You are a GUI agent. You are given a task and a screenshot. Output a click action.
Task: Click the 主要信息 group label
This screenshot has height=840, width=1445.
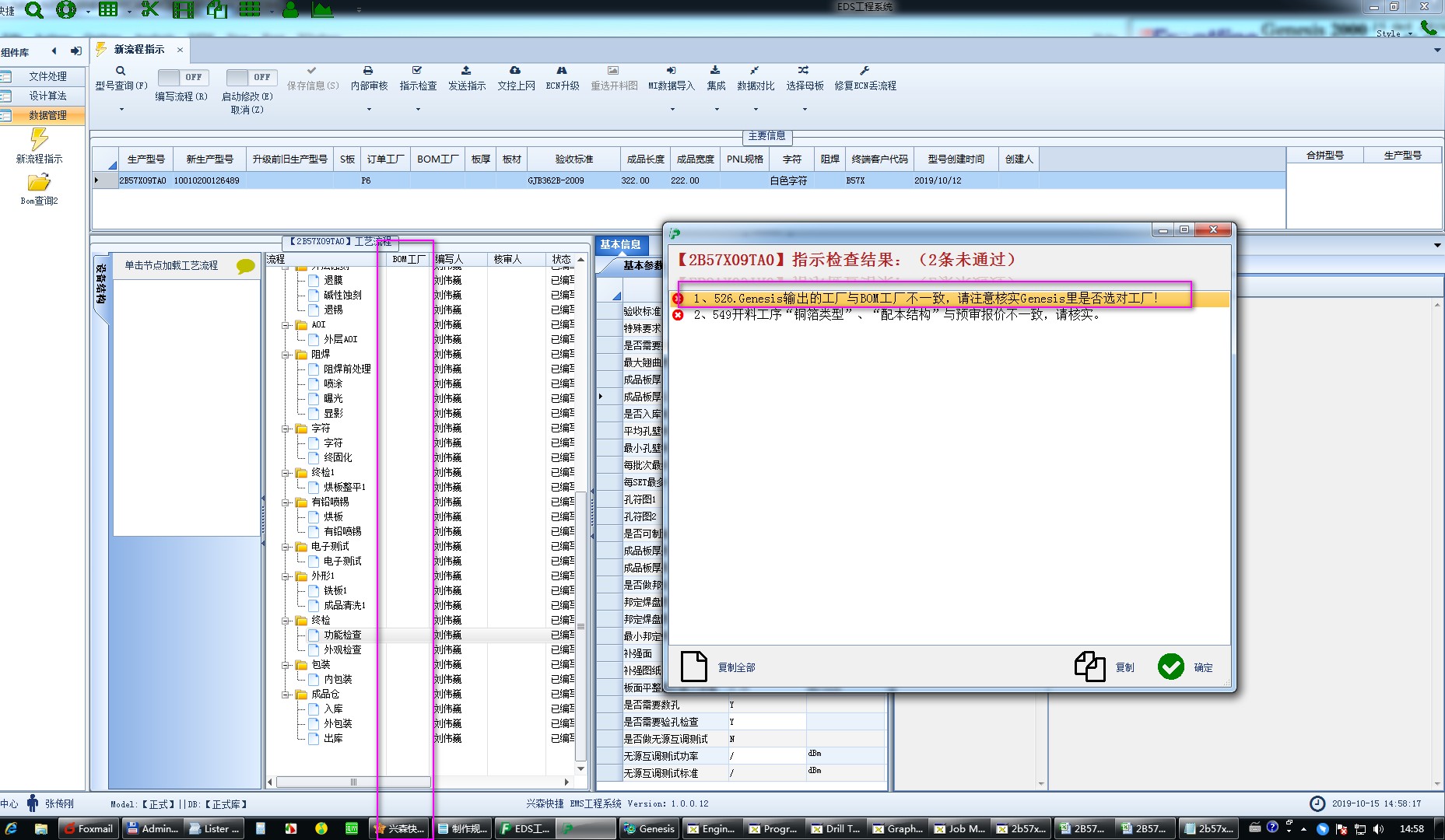point(766,136)
